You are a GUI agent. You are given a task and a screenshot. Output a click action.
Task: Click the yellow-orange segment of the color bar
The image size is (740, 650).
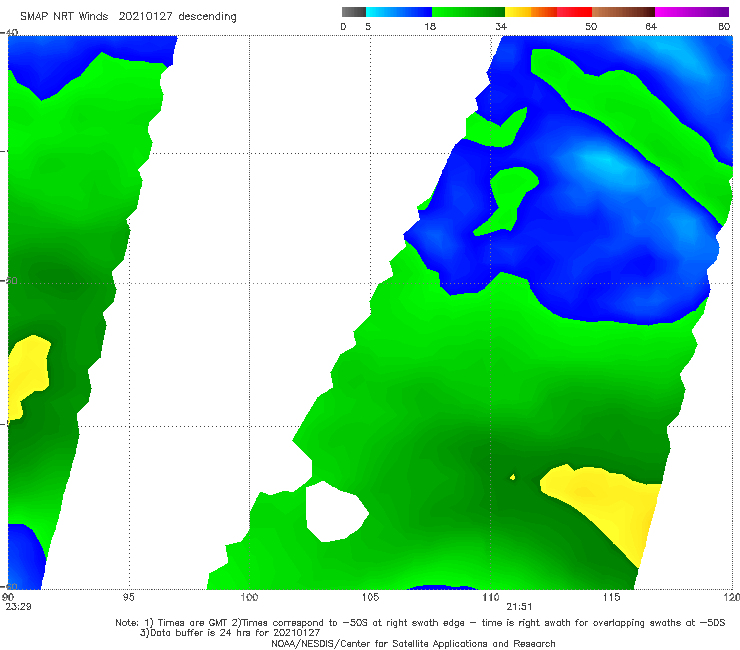530,12
